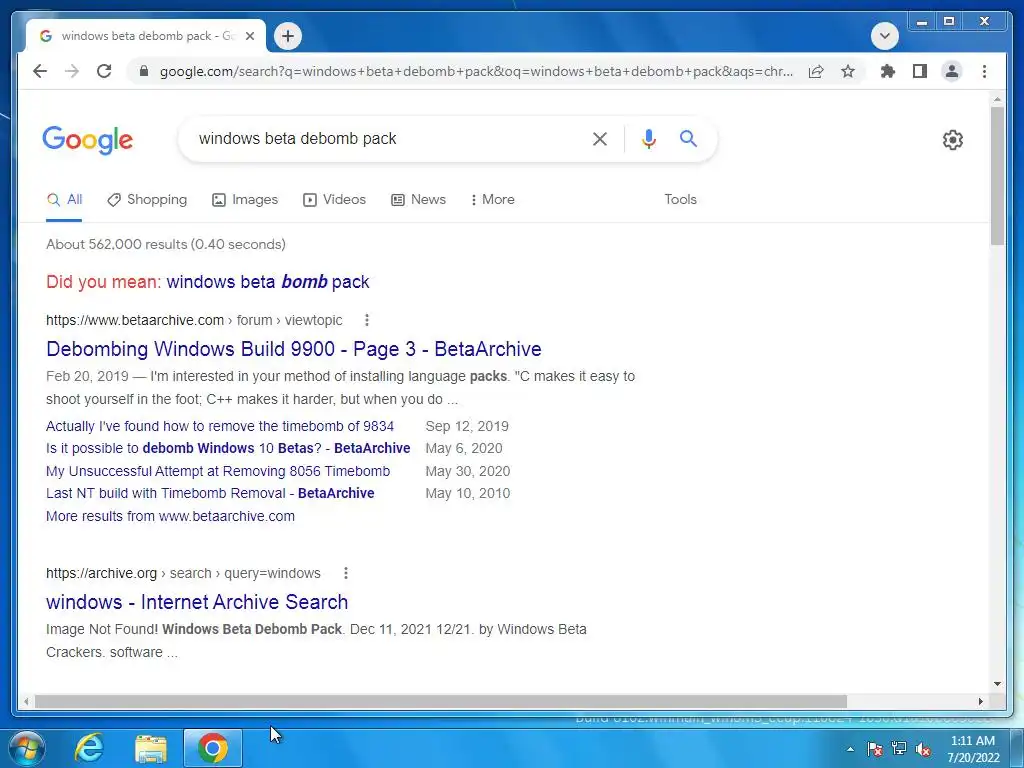Select the All results tab
Image resolution: width=1024 pixels, height=768 pixels.
pyautogui.click(x=64, y=200)
